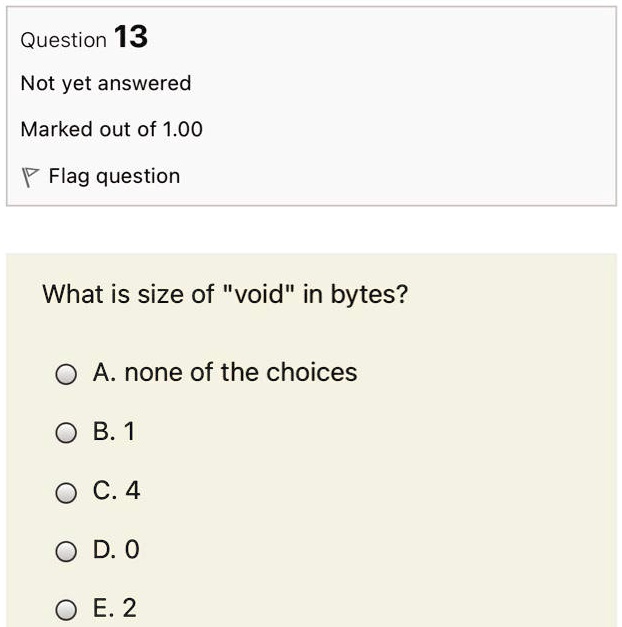Click the bold question number 13
The height and width of the screenshot is (627, 622).
(x=131, y=37)
